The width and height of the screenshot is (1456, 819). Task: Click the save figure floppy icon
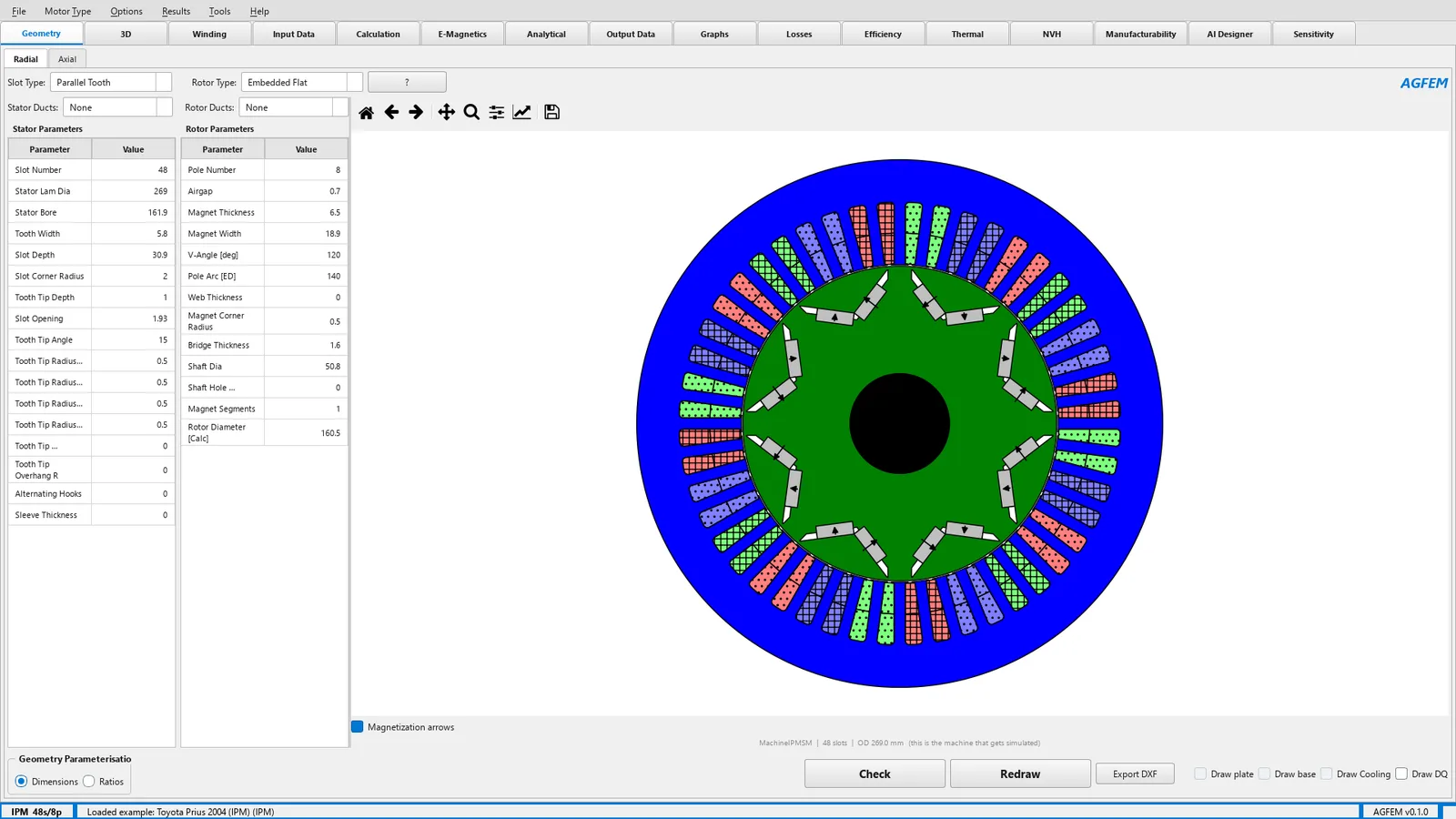(551, 112)
